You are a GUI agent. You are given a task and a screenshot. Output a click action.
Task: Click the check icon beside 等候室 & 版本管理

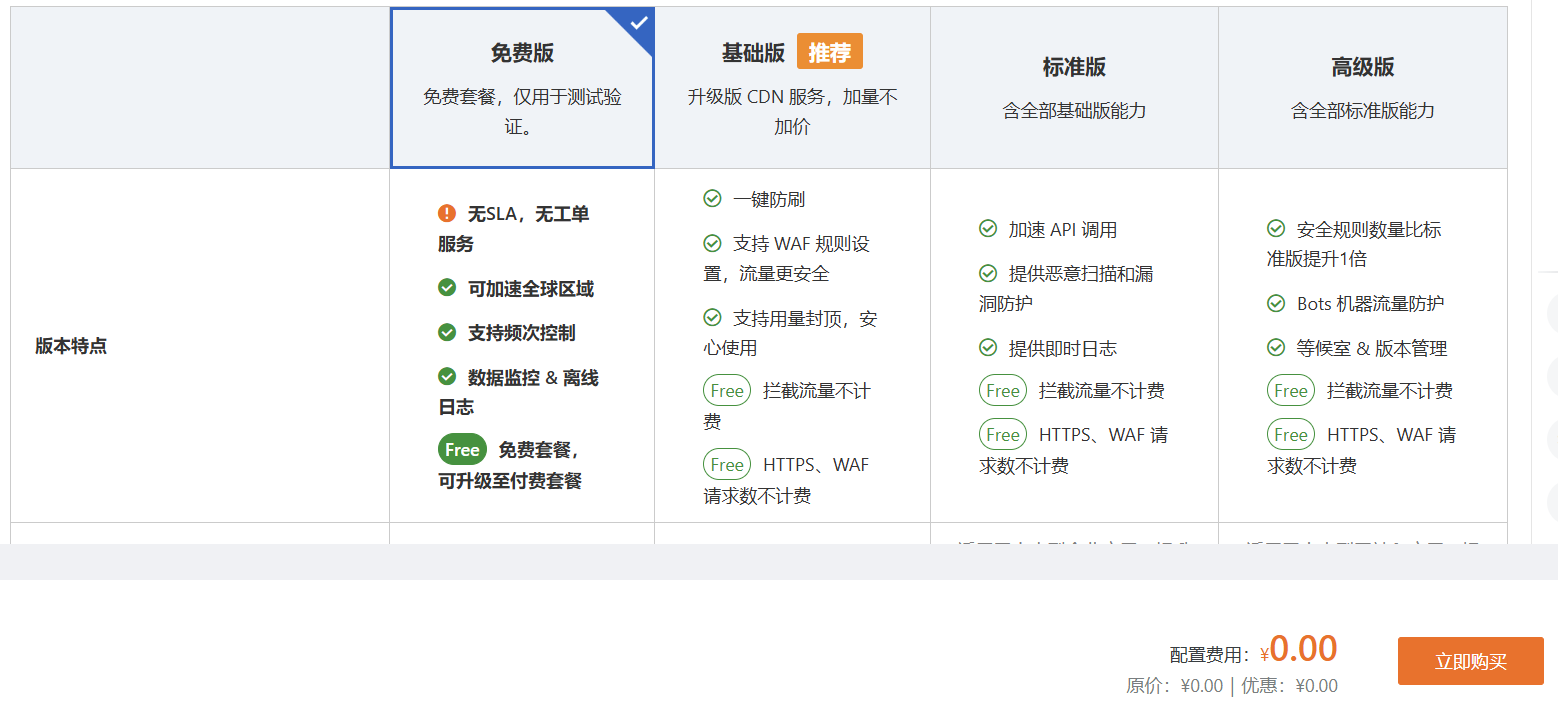tap(1276, 348)
